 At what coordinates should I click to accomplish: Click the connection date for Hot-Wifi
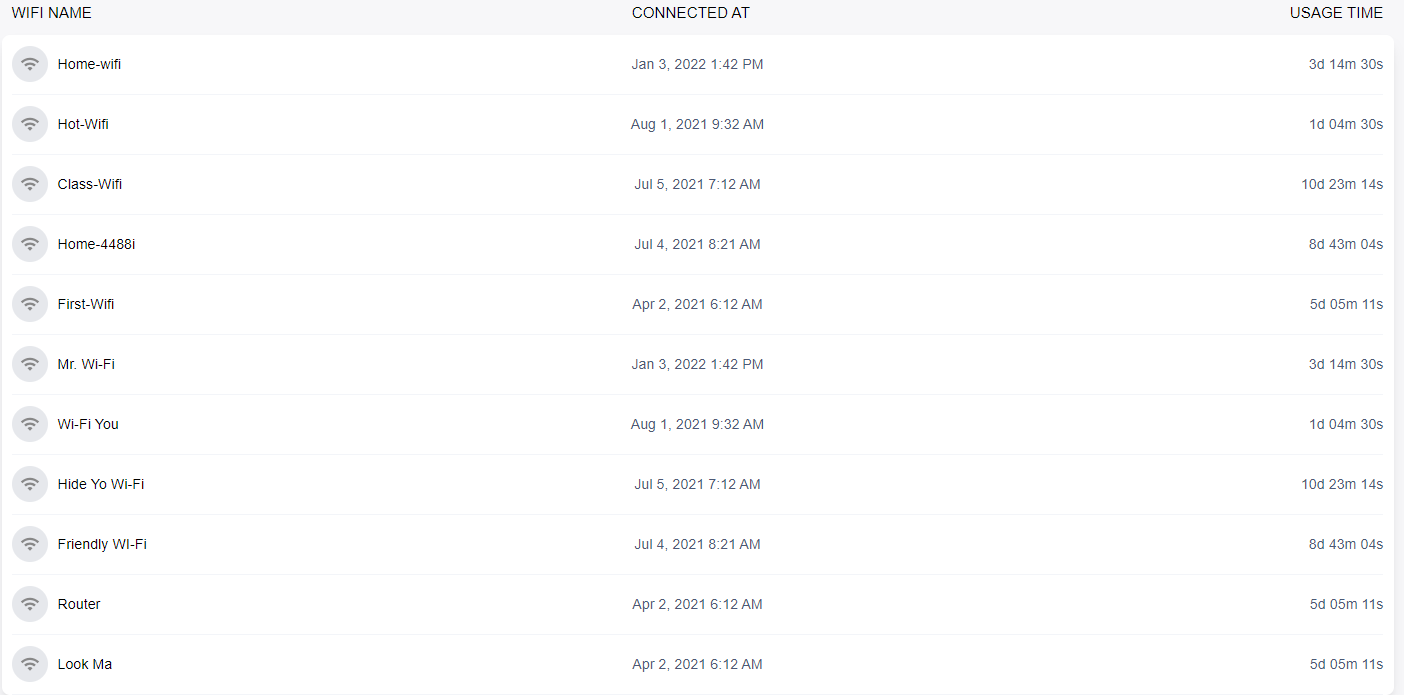coord(697,123)
